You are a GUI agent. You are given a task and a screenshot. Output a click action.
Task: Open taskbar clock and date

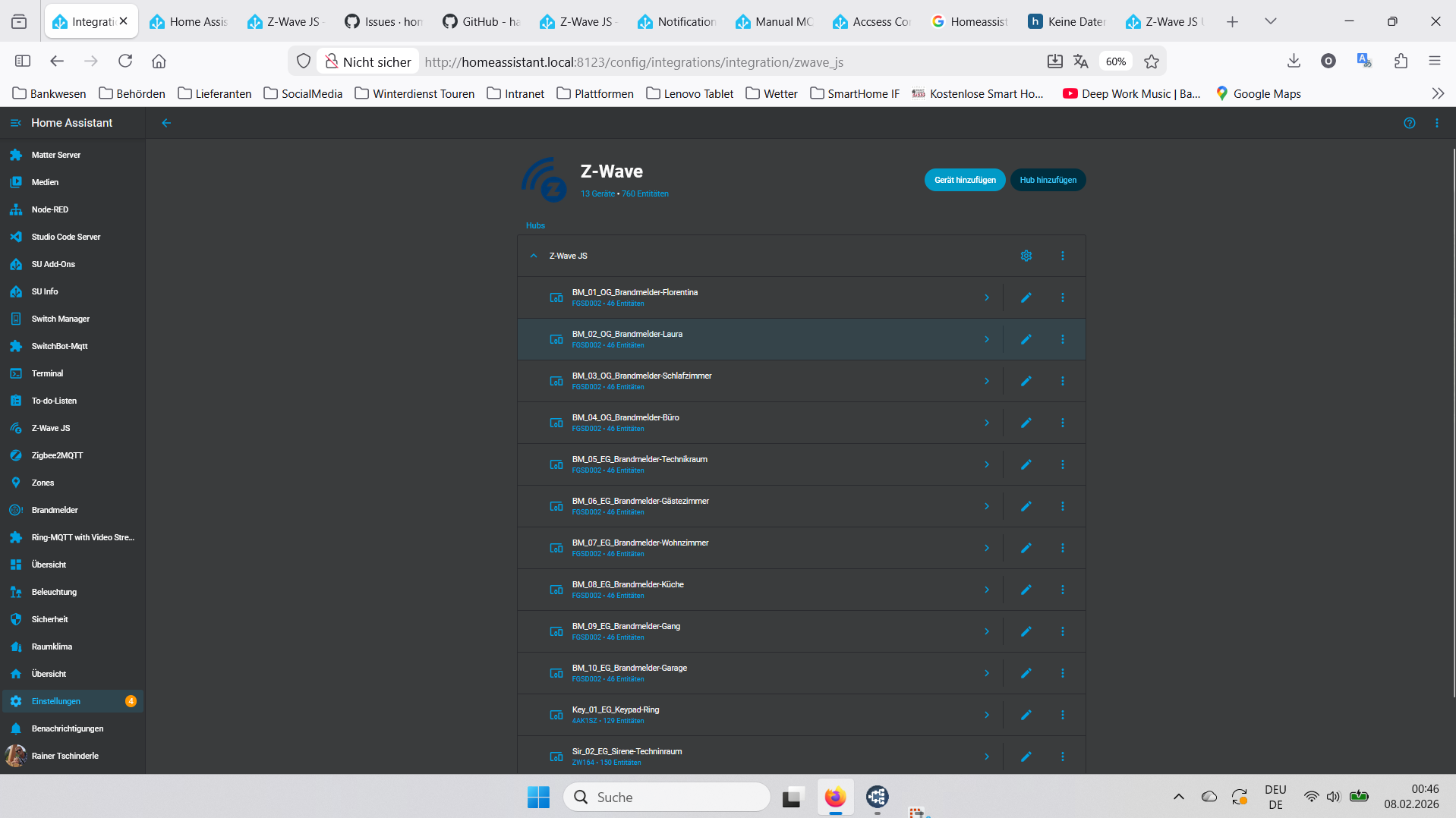(x=1411, y=797)
